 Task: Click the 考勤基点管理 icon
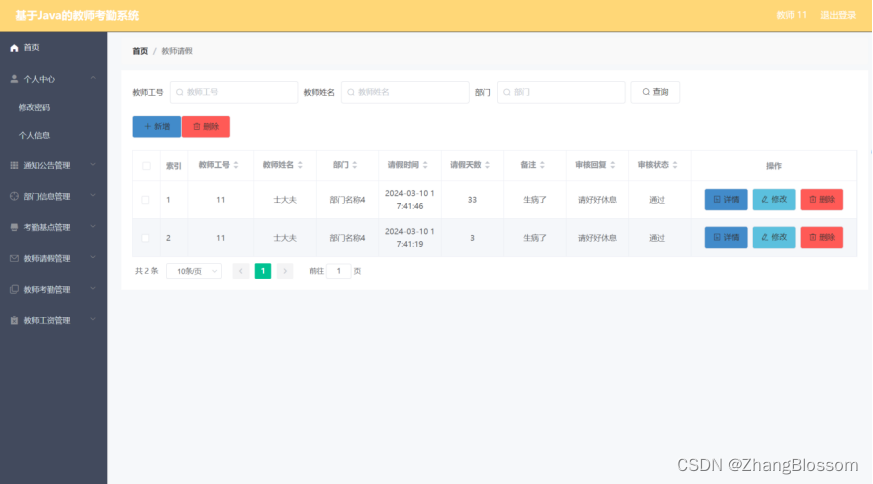14,227
